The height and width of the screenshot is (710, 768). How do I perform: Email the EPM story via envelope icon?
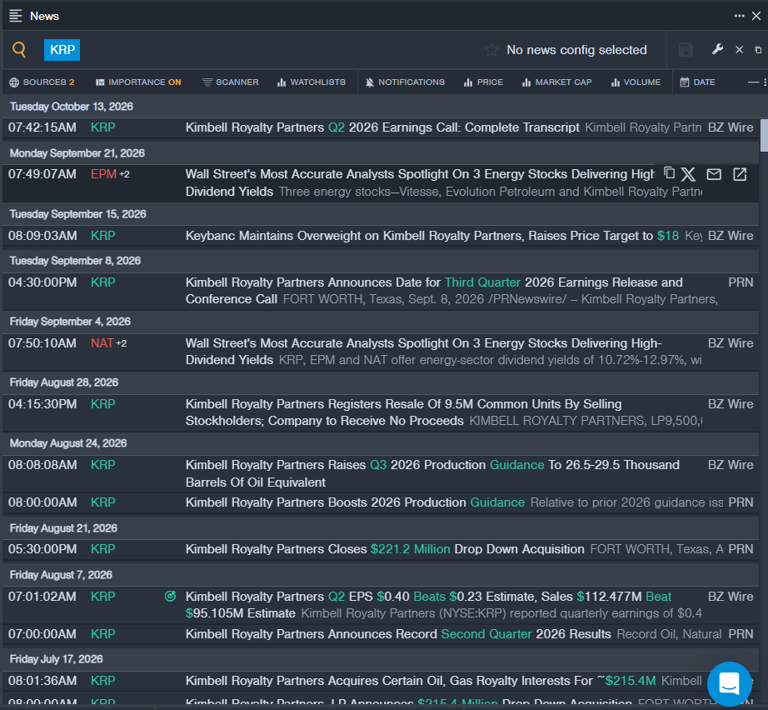(x=714, y=174)
